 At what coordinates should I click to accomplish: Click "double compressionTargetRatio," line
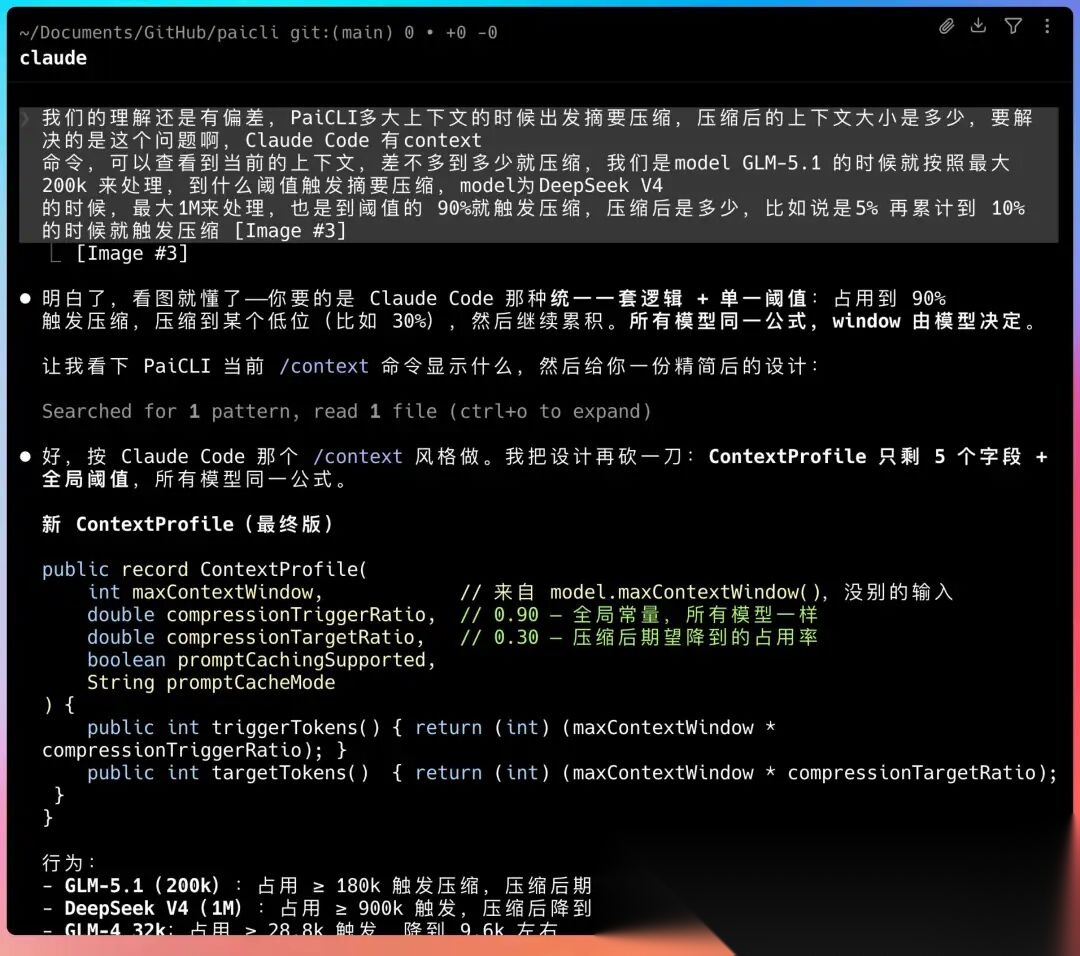tap(256, 638)
